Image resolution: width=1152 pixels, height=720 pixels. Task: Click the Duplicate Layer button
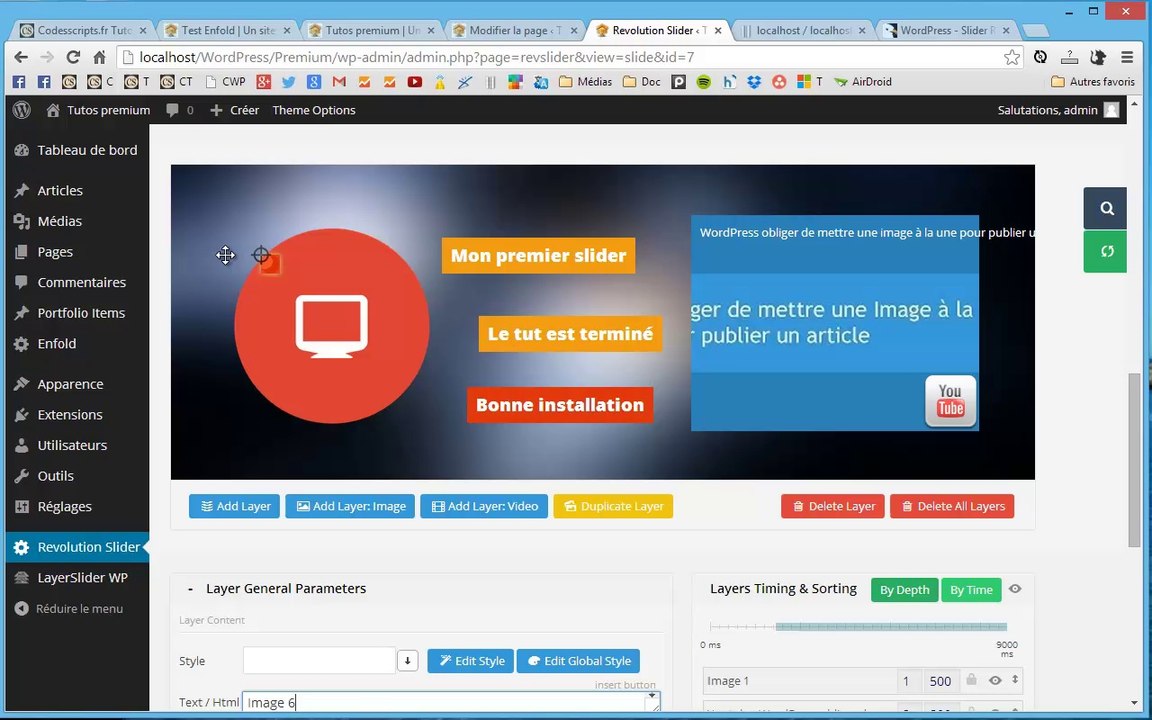click(613, 506)
